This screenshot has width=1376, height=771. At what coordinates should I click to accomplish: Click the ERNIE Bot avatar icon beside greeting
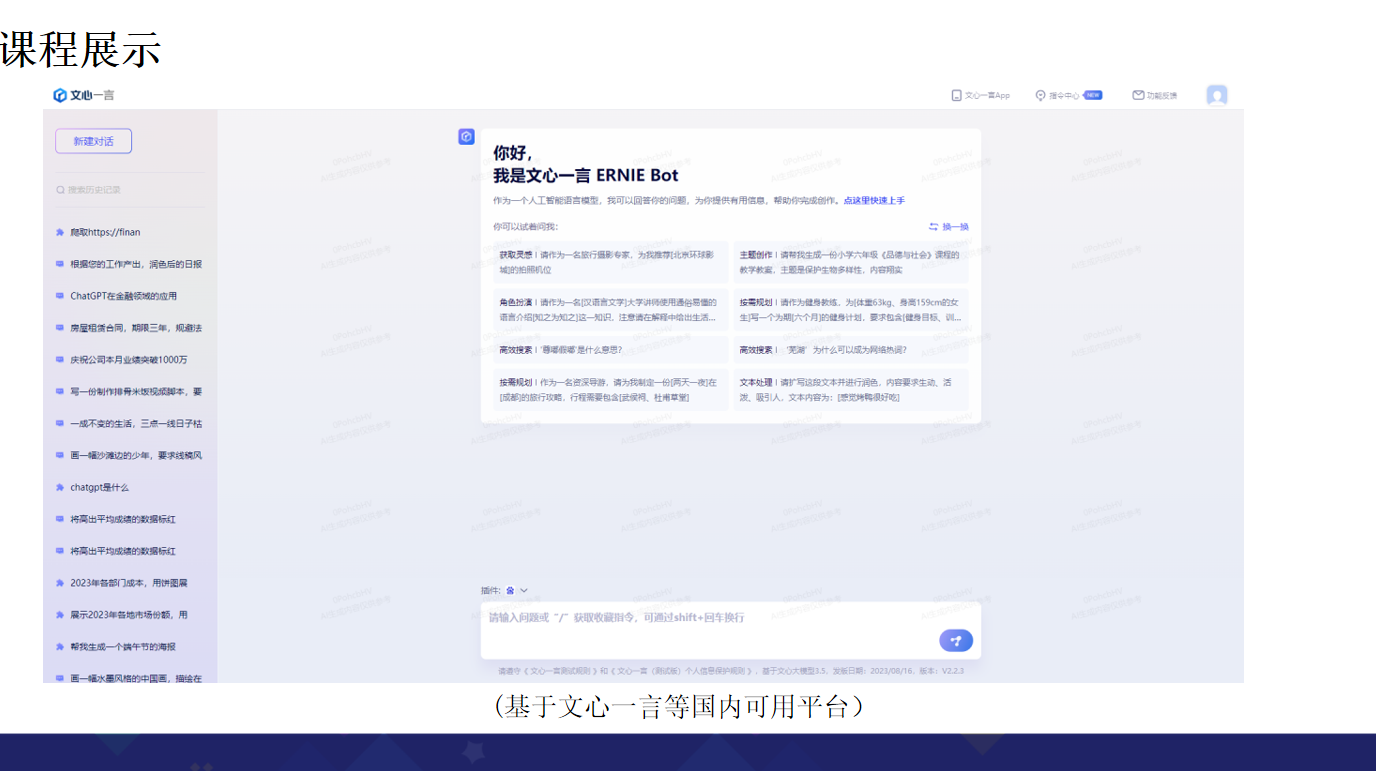click(x=466, y=137)
